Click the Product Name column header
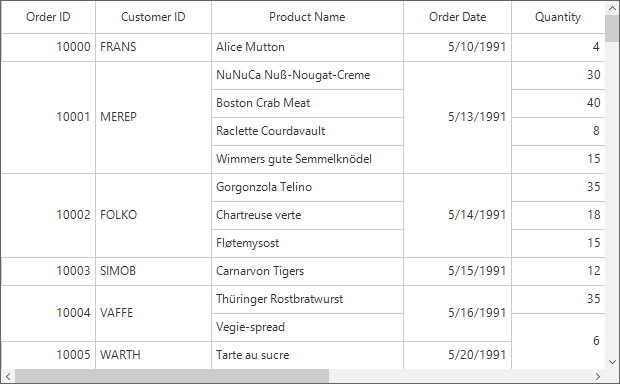The image size is (620, 384). tap(307, 17)
